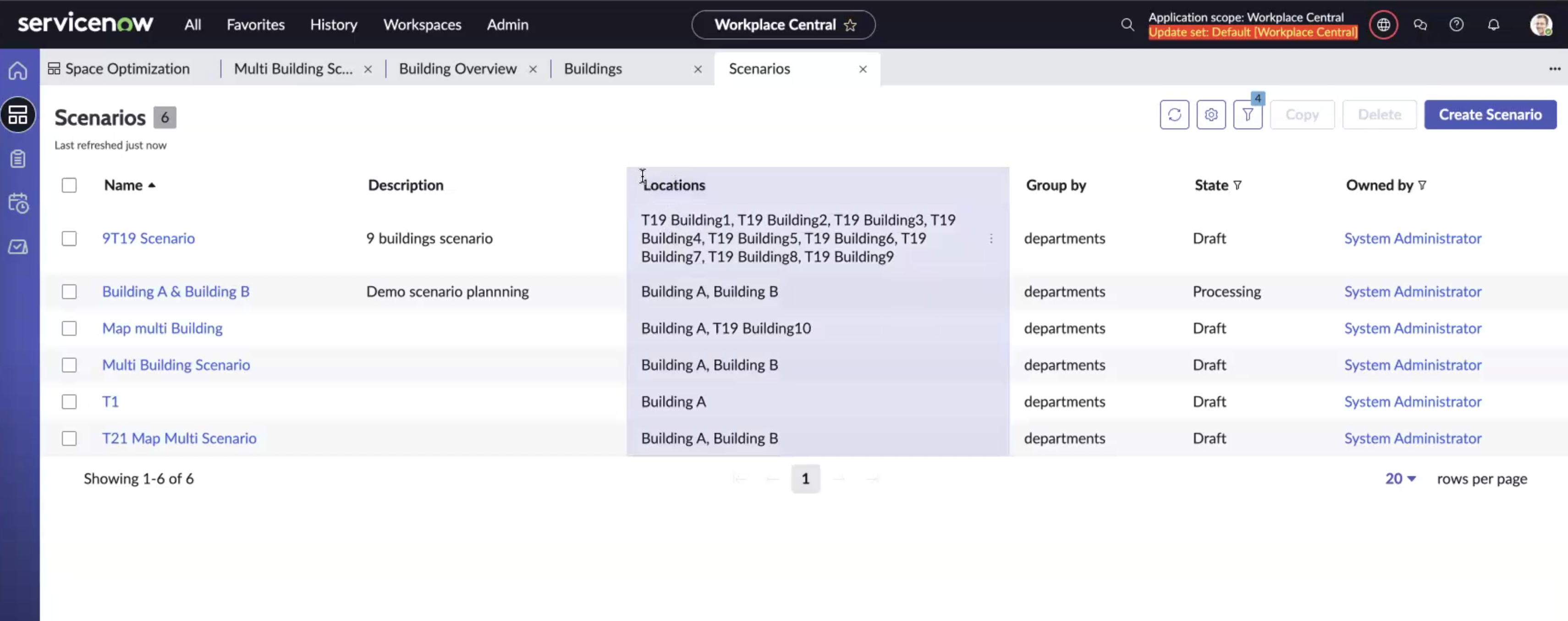Open the tab overflow ellipsis menu
Viewport: 1568px width, 621px height.
(x=1555, y=69)
